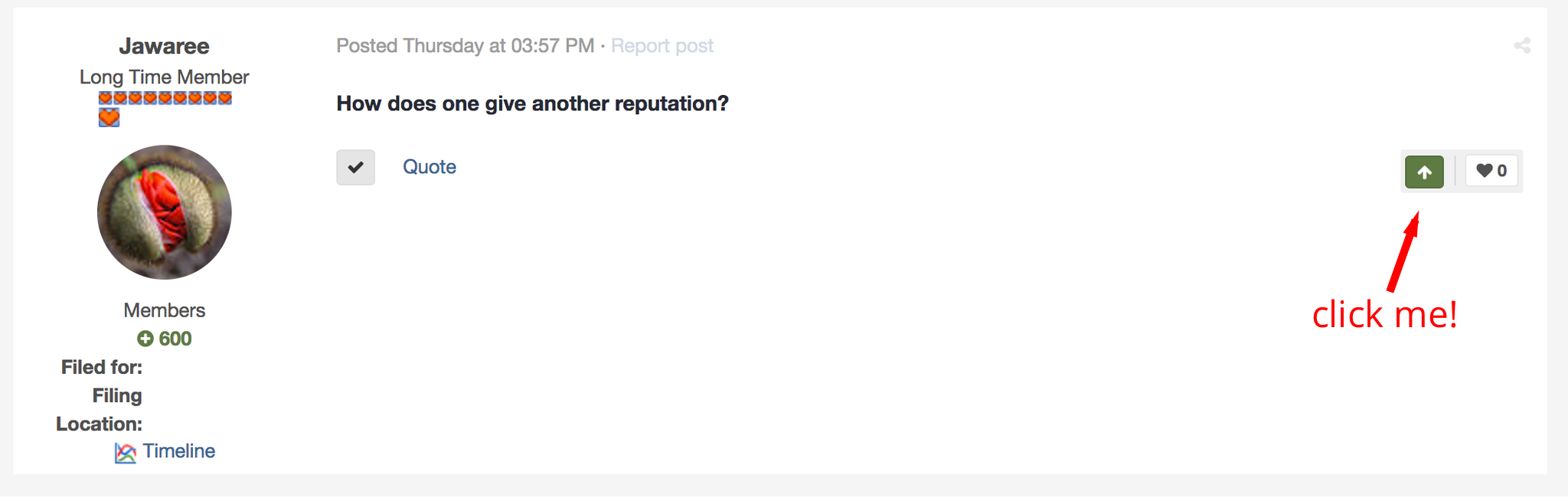The width and height of the screenshot is (1568, 498).
Task: Report this post
Action: click(662, 46)
